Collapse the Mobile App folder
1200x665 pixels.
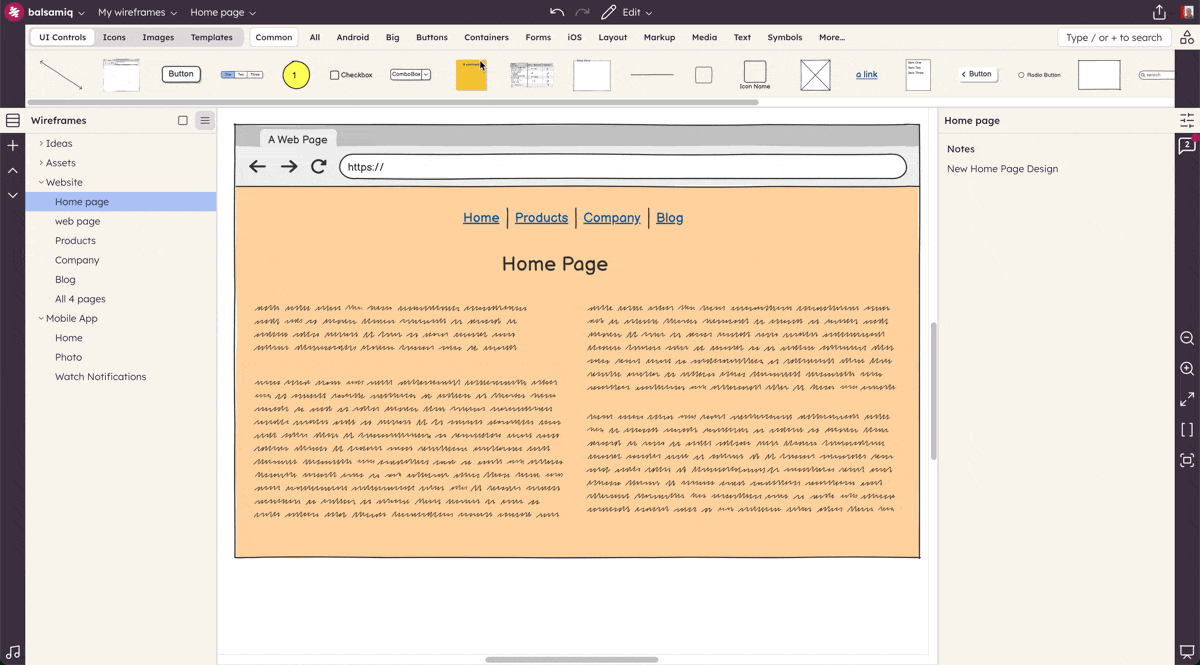[x=41, y=318]
